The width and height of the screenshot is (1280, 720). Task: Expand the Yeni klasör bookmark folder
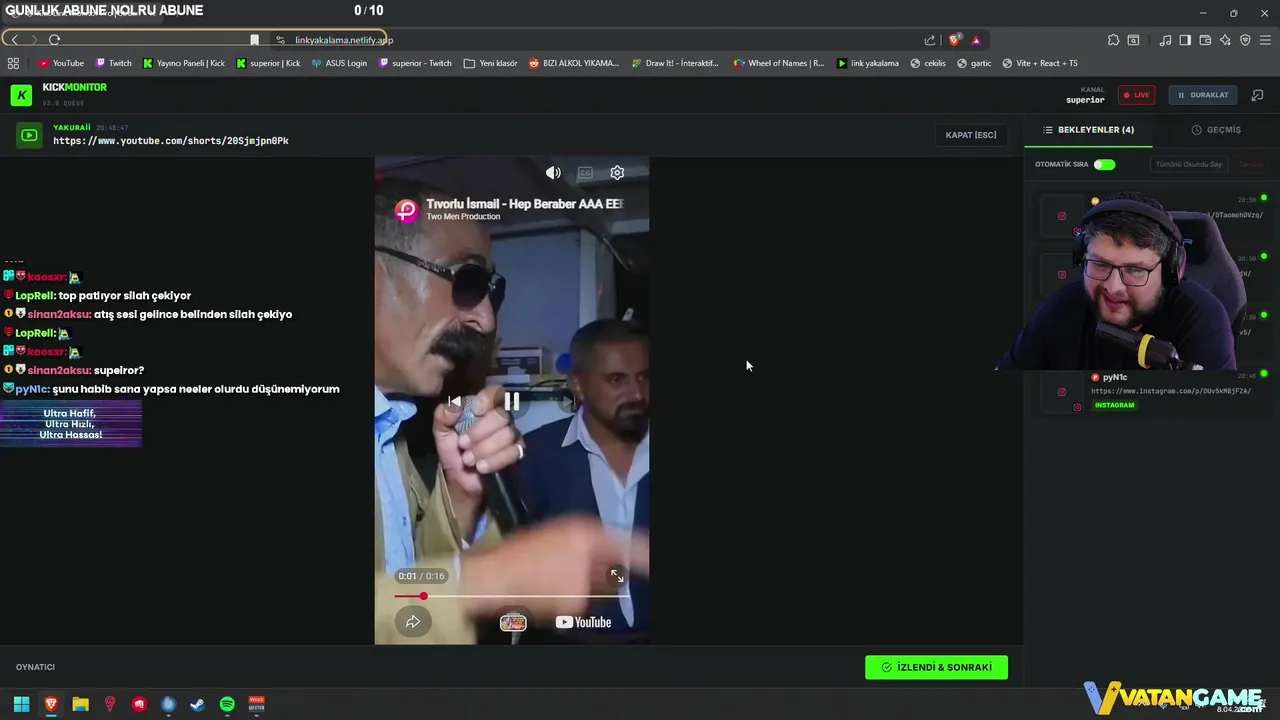tap(490, 63)
